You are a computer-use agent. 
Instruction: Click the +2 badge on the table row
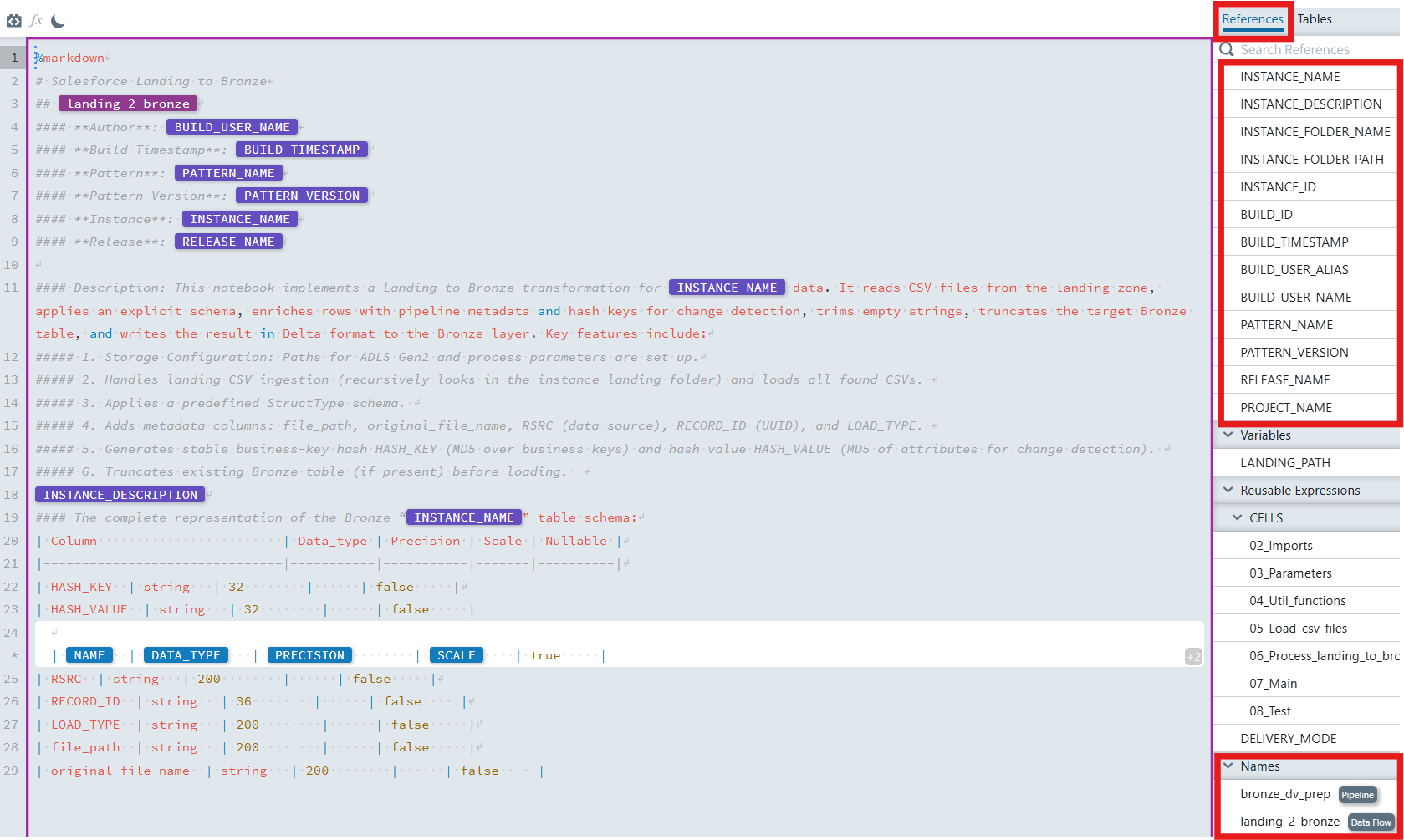(x=1193, y=657)
